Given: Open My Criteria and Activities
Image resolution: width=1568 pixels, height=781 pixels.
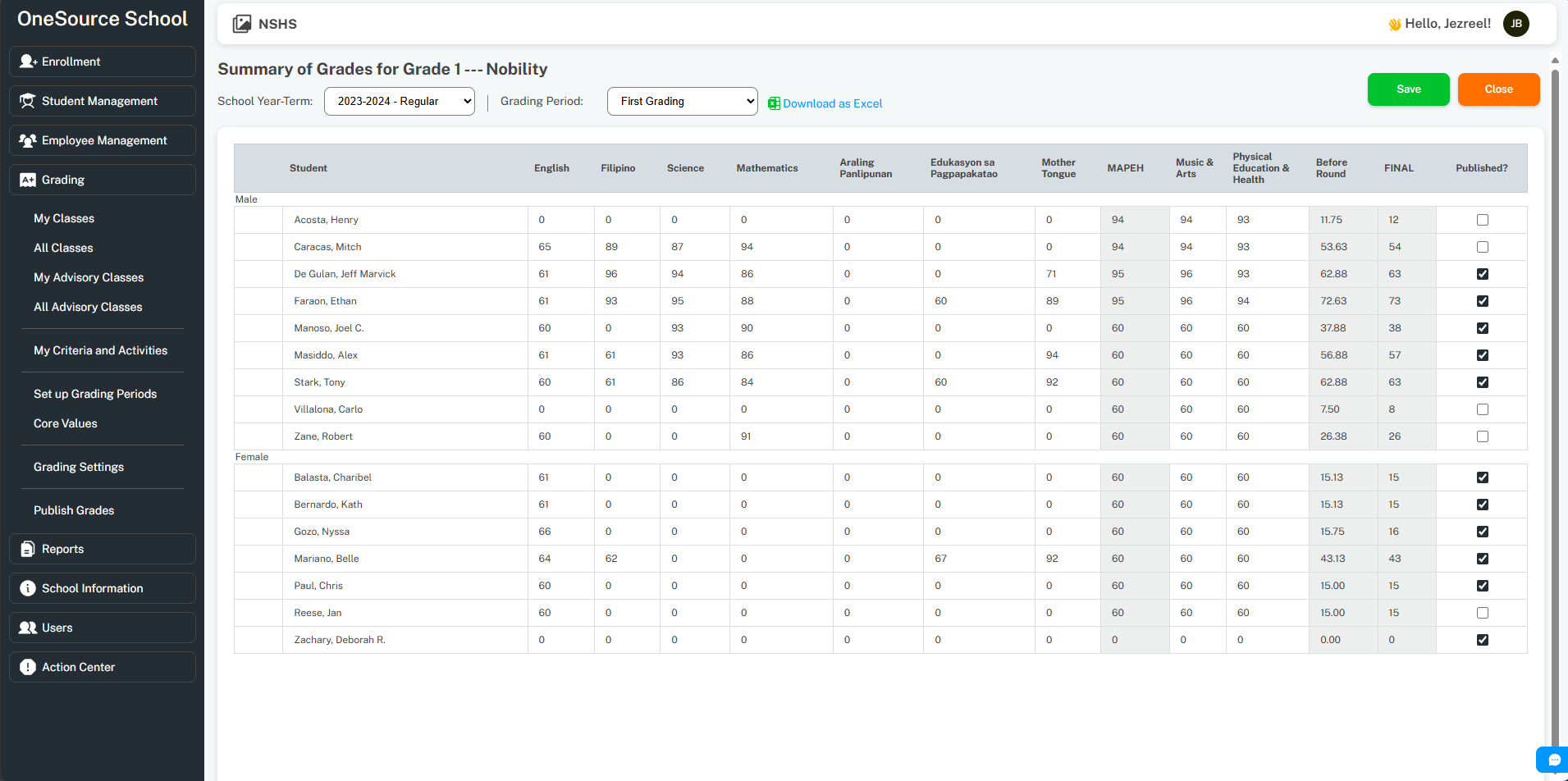Looking at the screenshot, I should coord(100,350).
